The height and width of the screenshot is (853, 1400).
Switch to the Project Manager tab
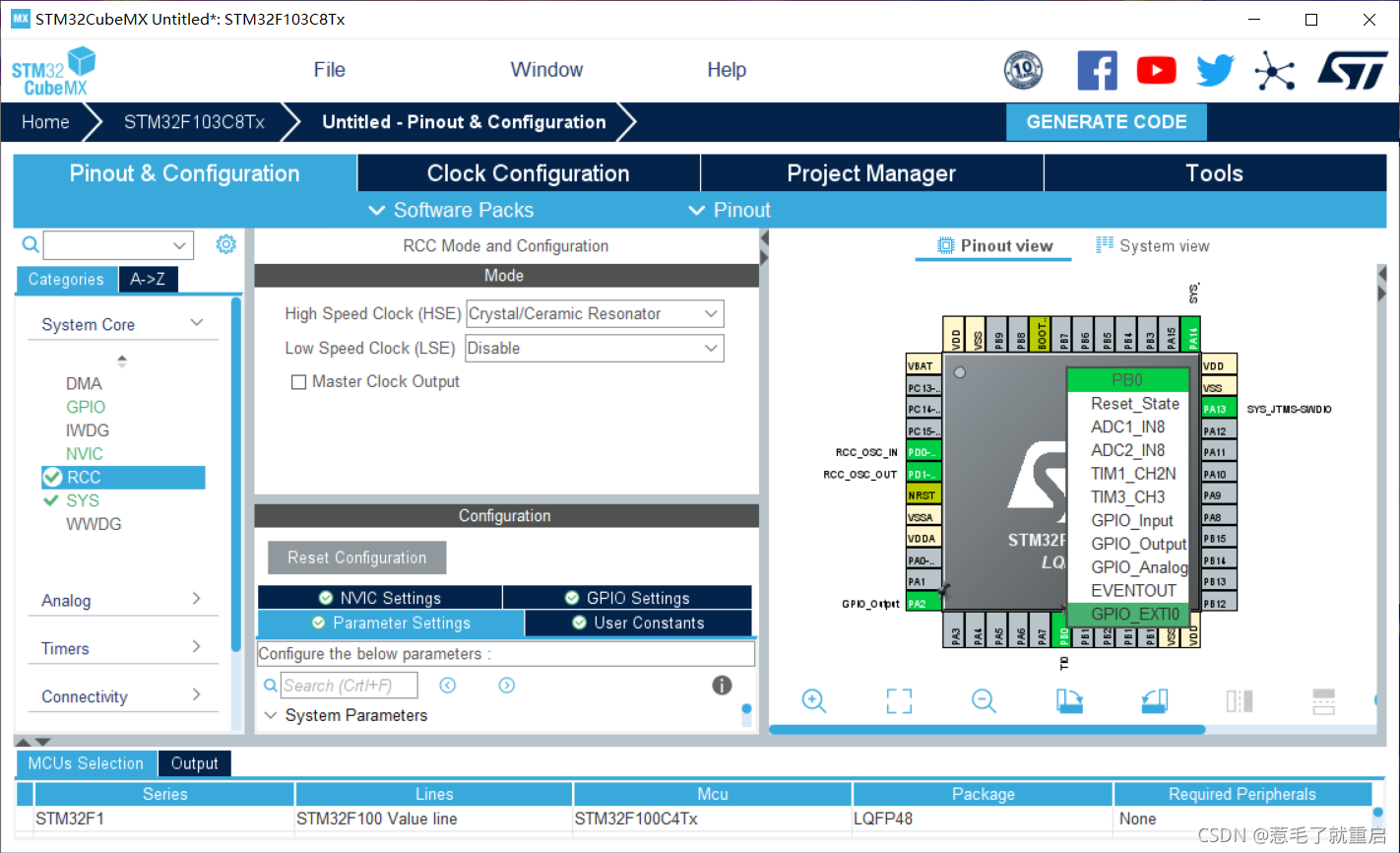(x=871, y=173)
